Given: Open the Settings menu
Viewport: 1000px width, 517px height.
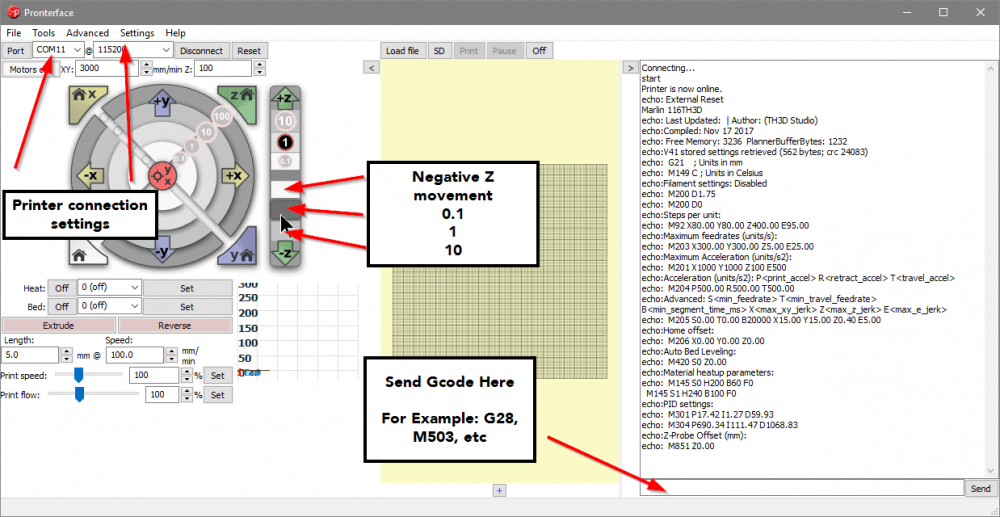Looking at the screenshot, I should [x=137, y=33].
